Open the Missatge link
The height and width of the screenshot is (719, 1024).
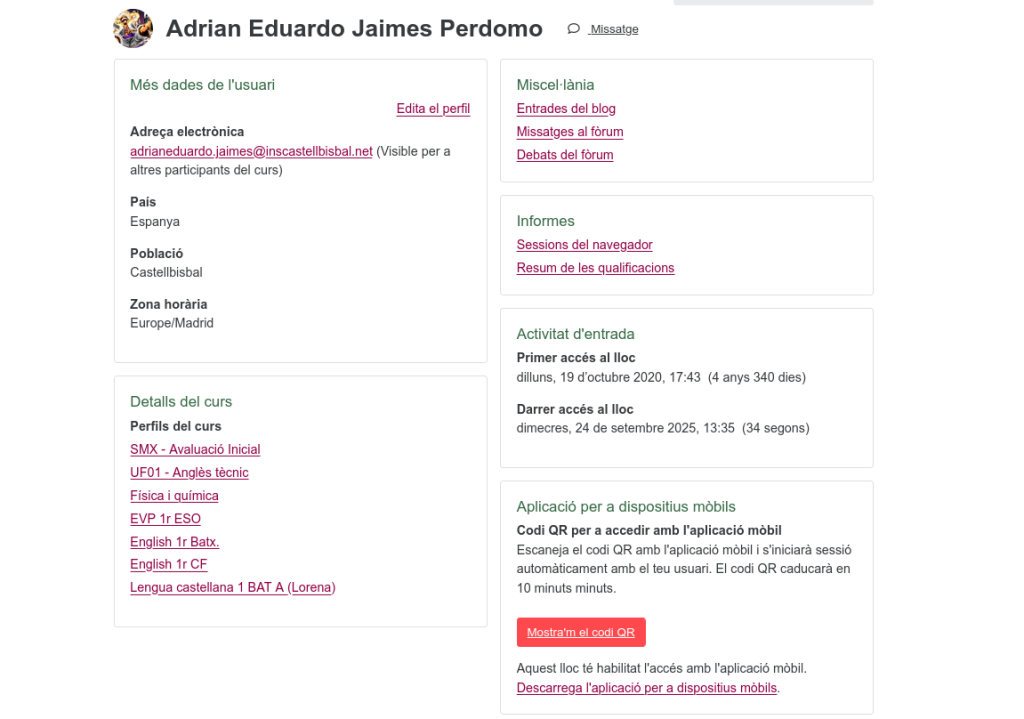tap(614, 30)
